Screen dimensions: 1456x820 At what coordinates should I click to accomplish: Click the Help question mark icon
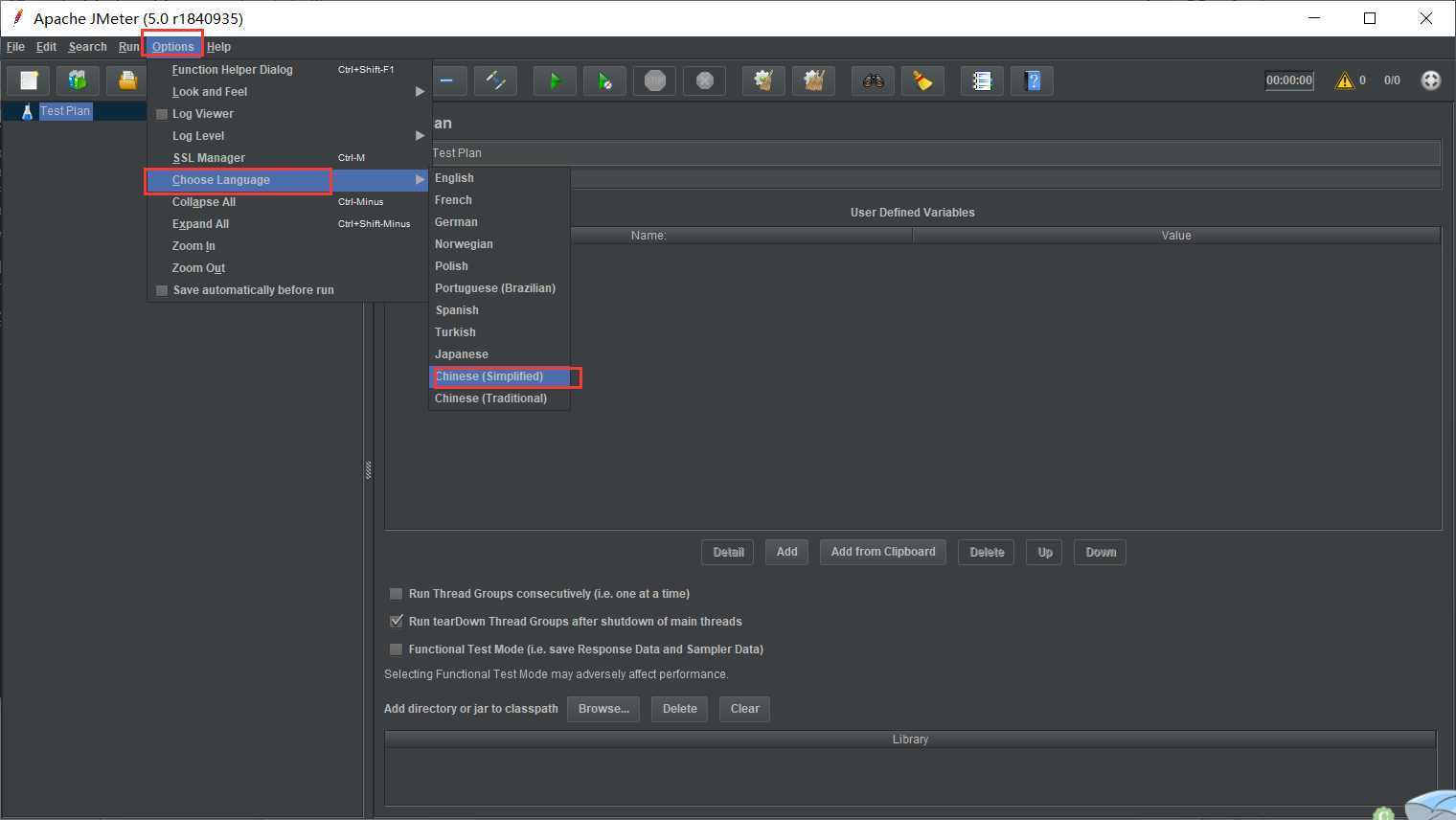pyautogui.click(x=1032, y=80)
